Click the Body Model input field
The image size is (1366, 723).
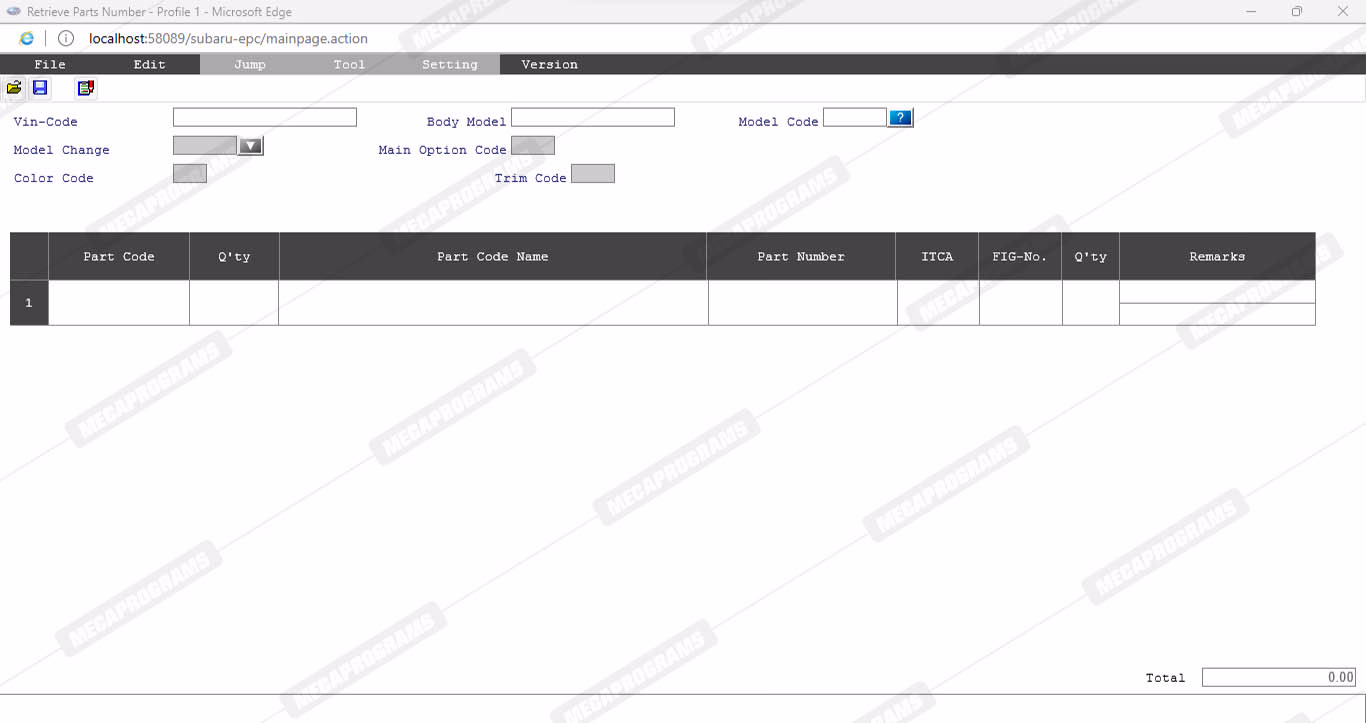click(x=593, y=118)
